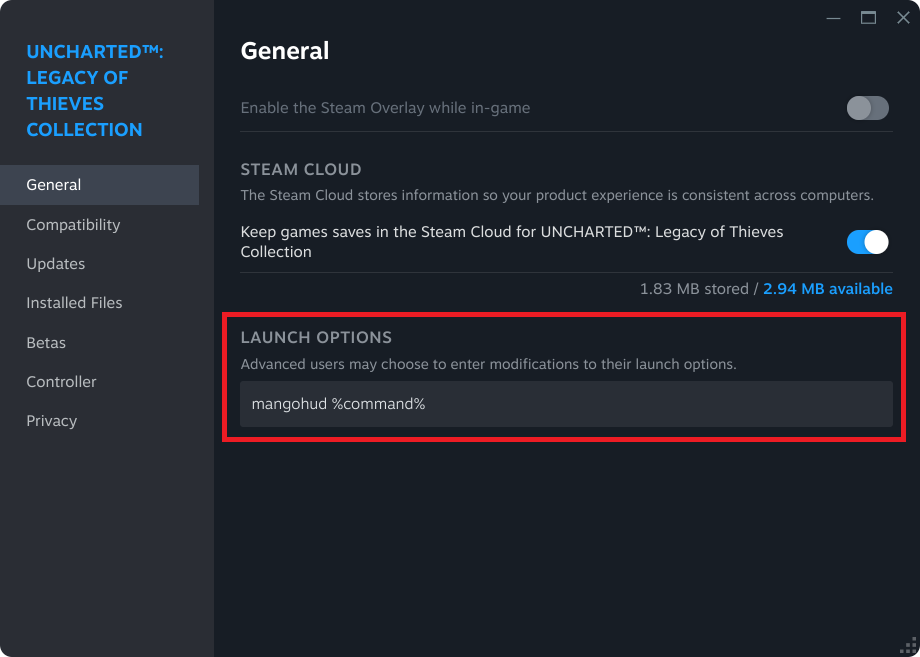Close the game properties window
The height and width of the screenshot is (657, 920).
pos(903,18)
